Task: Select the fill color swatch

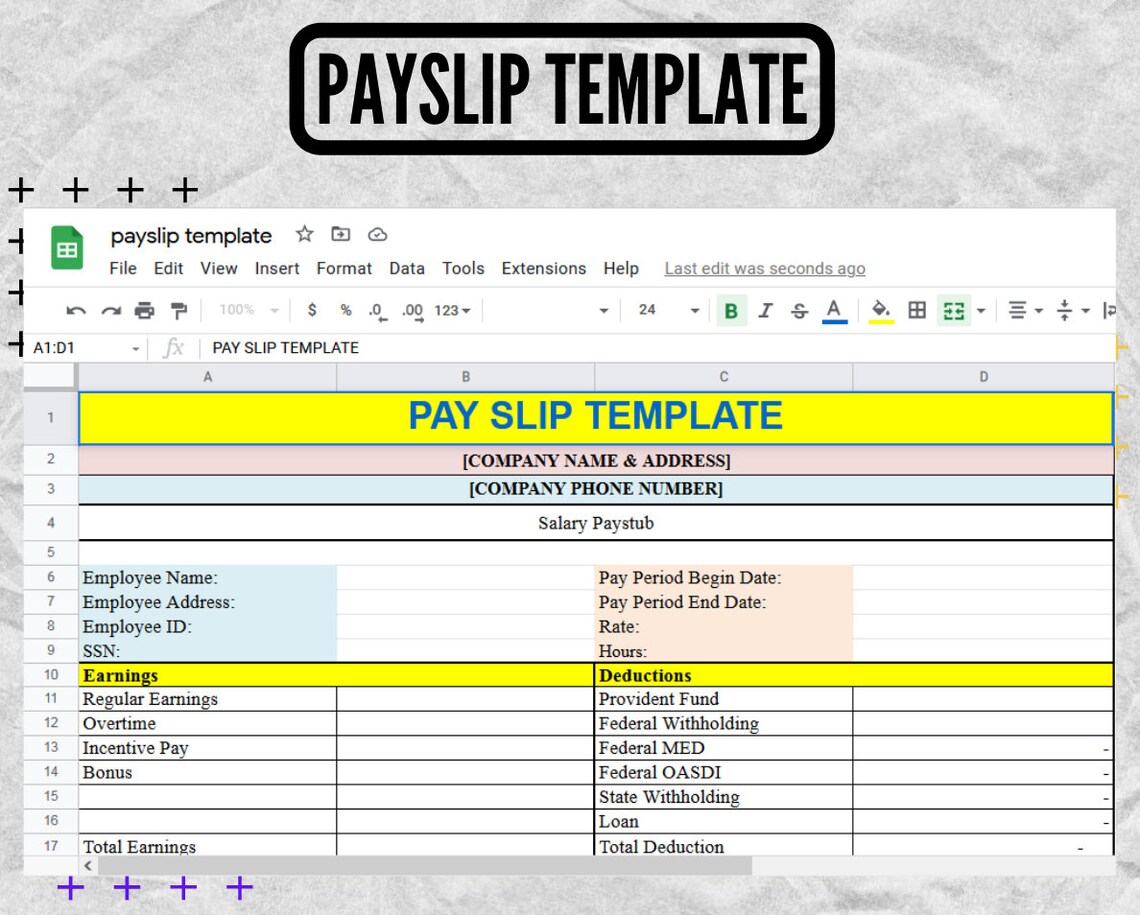Action: click(879, 310)
